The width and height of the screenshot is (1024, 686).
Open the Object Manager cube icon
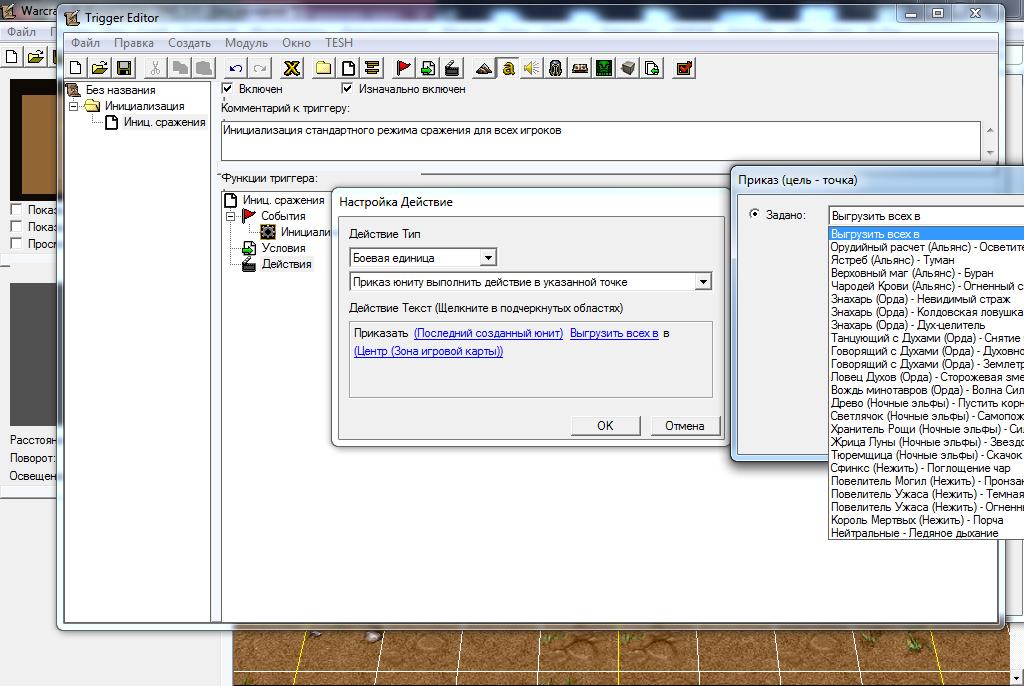(x=628, y=68)
